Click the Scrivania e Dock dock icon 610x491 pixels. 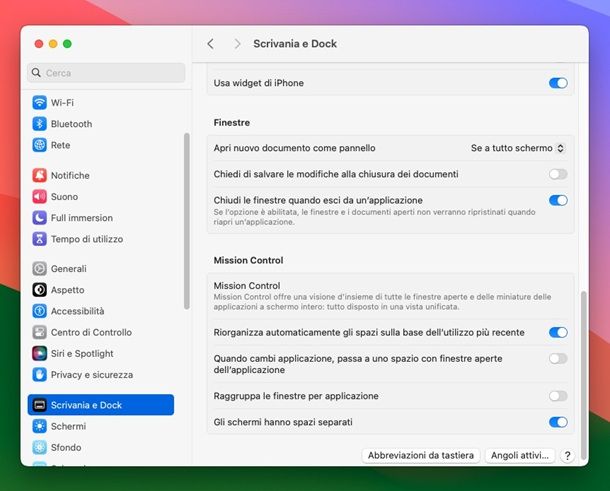(39, 405)
